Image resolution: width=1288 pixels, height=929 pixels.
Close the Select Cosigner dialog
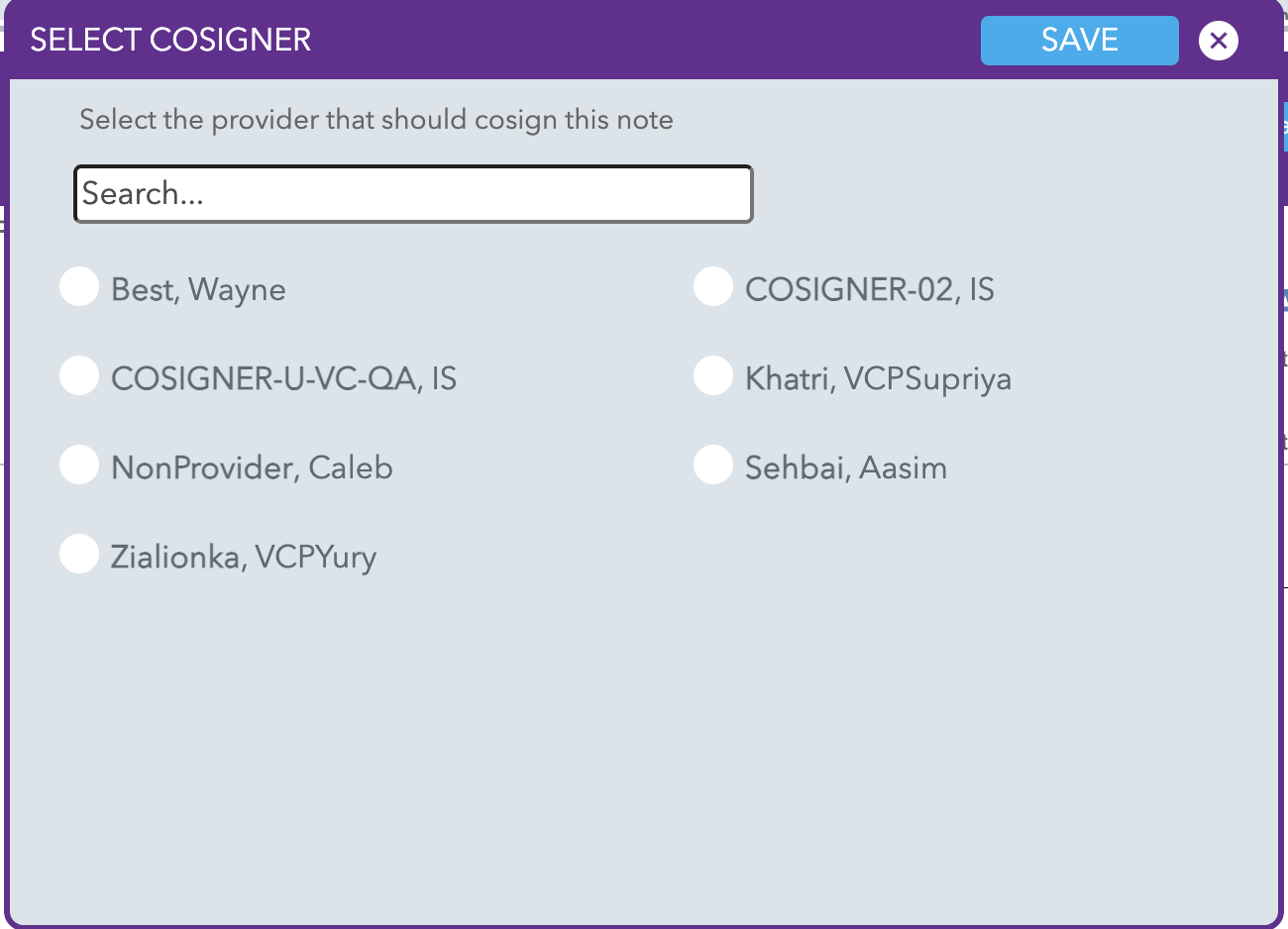click(x=1218, y=41)
